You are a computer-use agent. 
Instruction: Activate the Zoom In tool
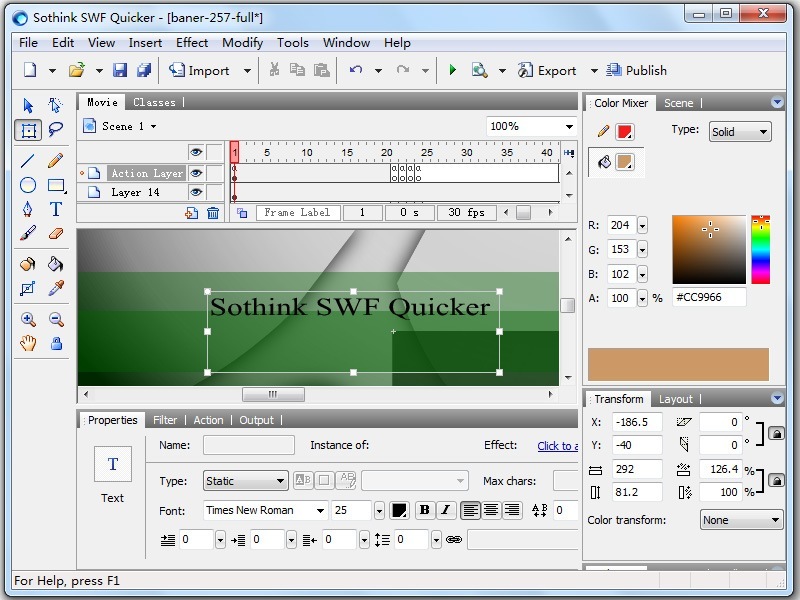(27, 317)
